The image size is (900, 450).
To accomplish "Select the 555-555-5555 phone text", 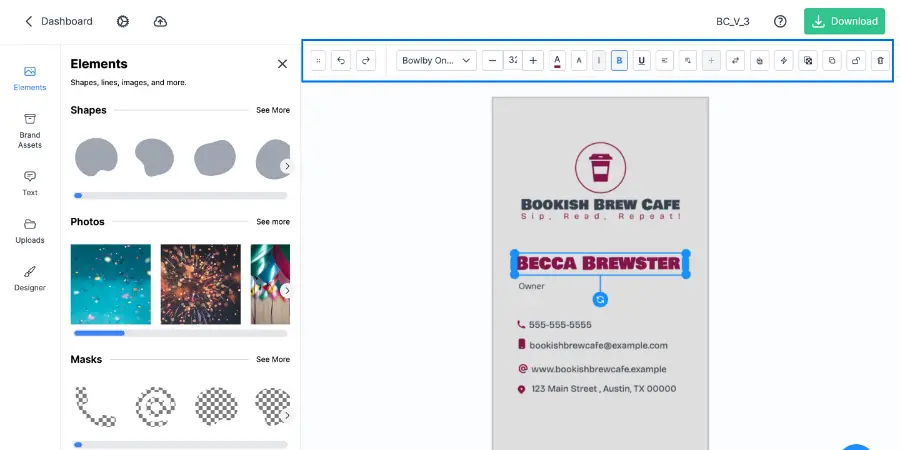I will coord(560,325).
